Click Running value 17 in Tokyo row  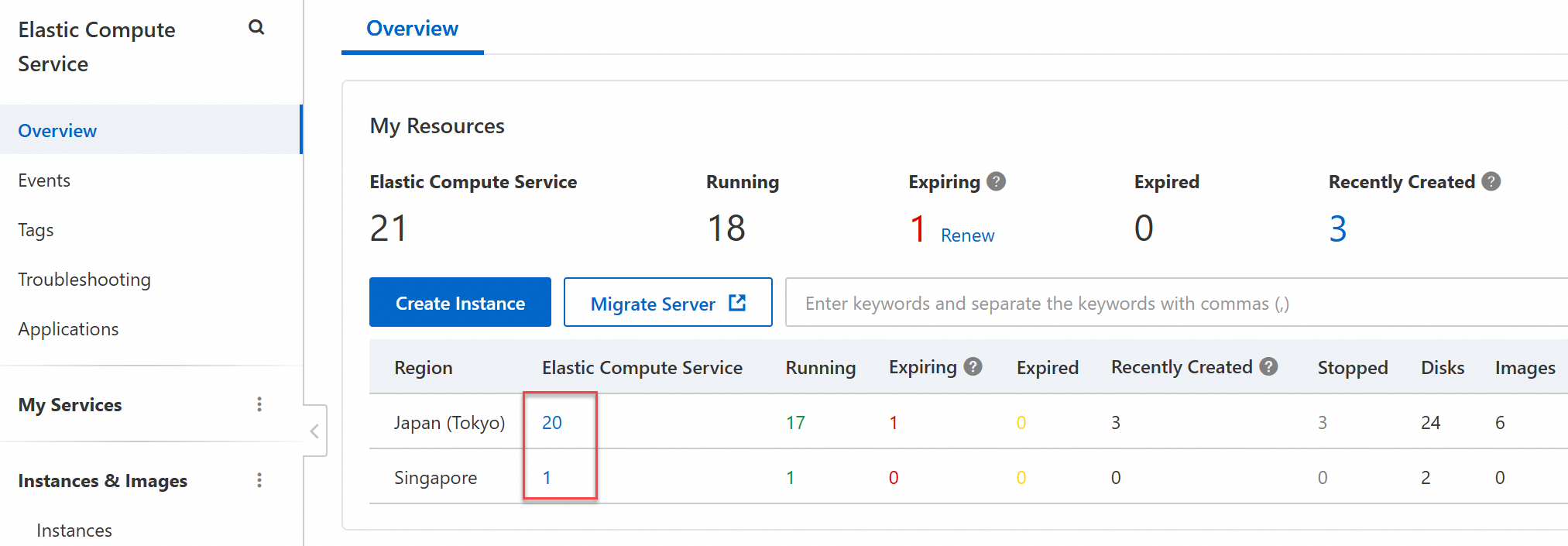[x=795, y=423]
